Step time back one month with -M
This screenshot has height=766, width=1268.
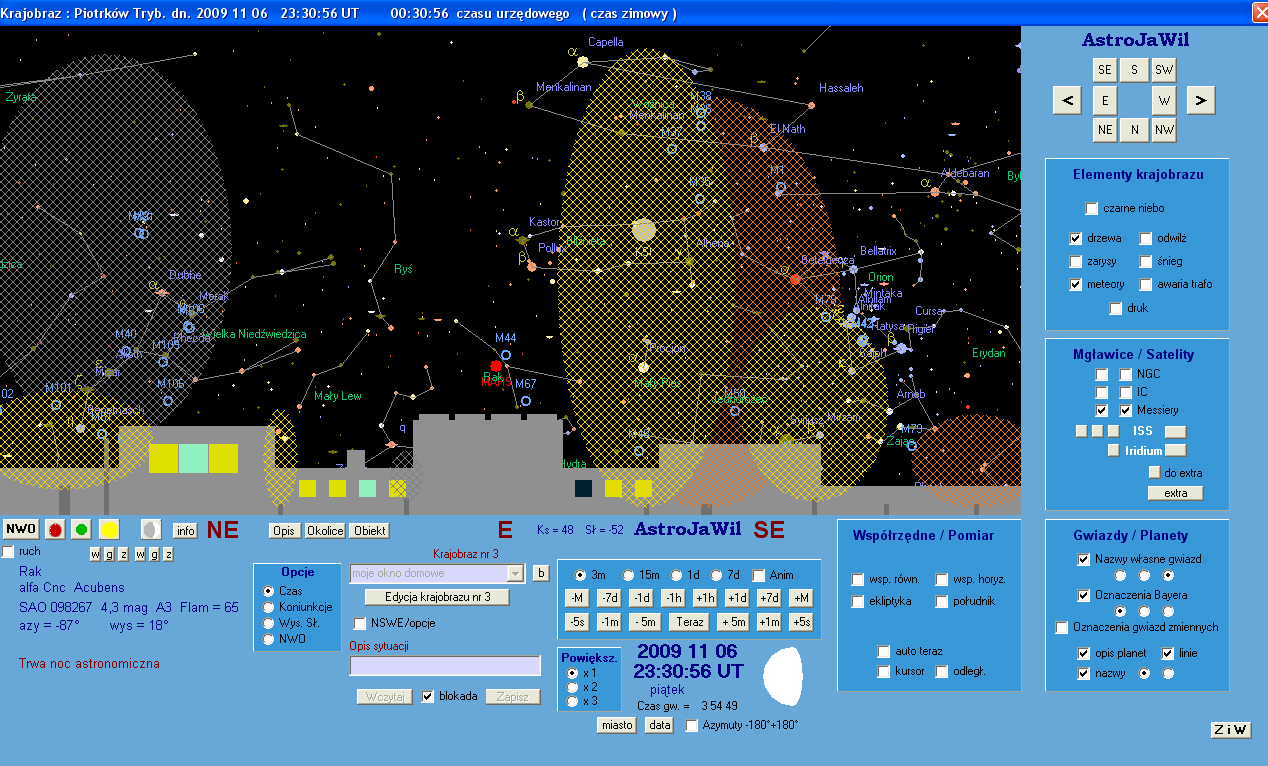pyautogui.click(x=576, y=598)
